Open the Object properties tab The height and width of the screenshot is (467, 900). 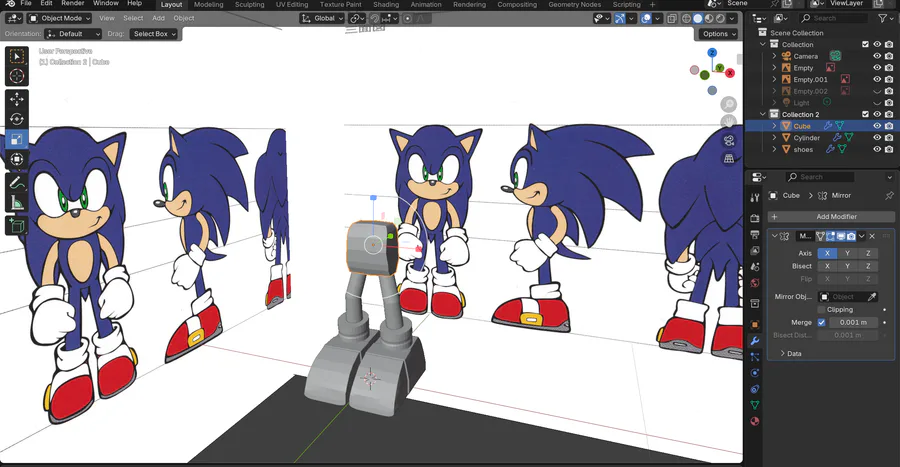[x=755, y=324]
